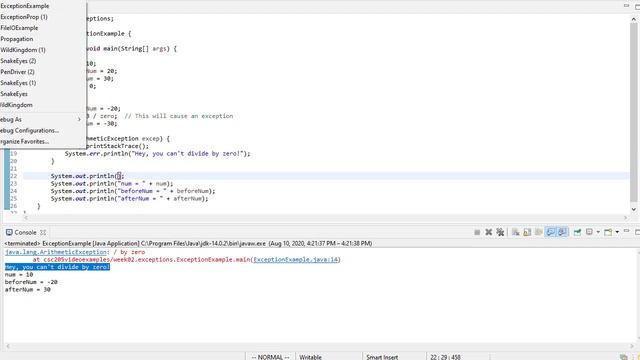Open Debug Configurations... dialog

pyautogui.click(x=29, y=130)
